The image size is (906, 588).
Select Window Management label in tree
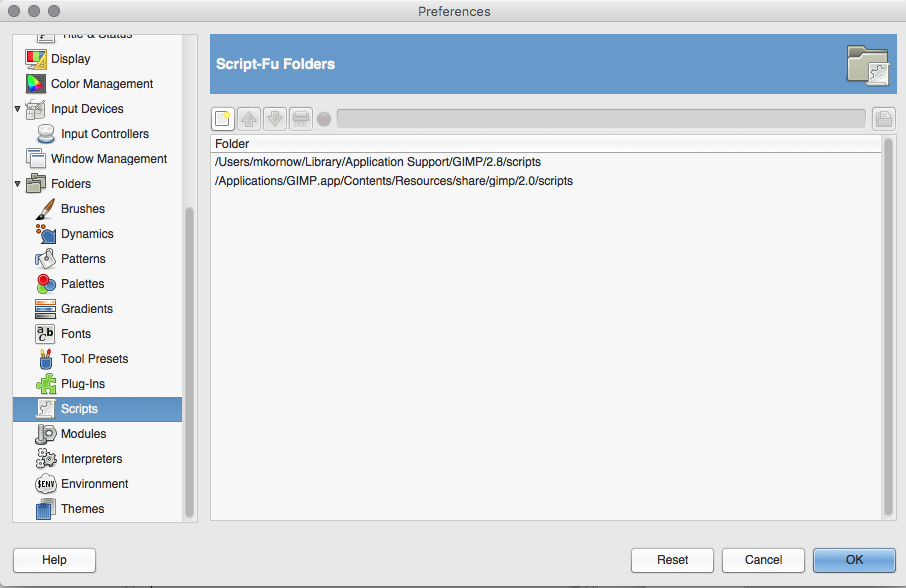pos(109,159)
